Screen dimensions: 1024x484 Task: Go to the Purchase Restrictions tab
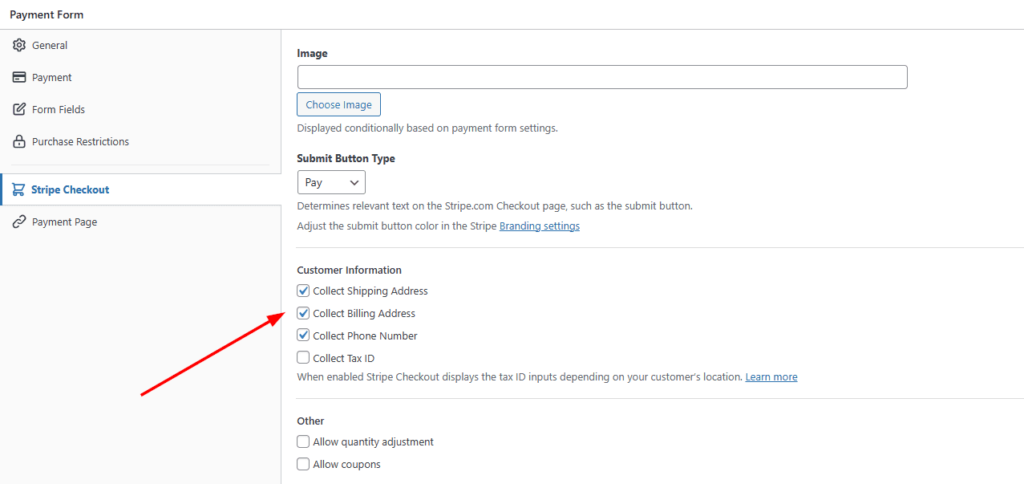pyautogui.click(x=80, y=141)
